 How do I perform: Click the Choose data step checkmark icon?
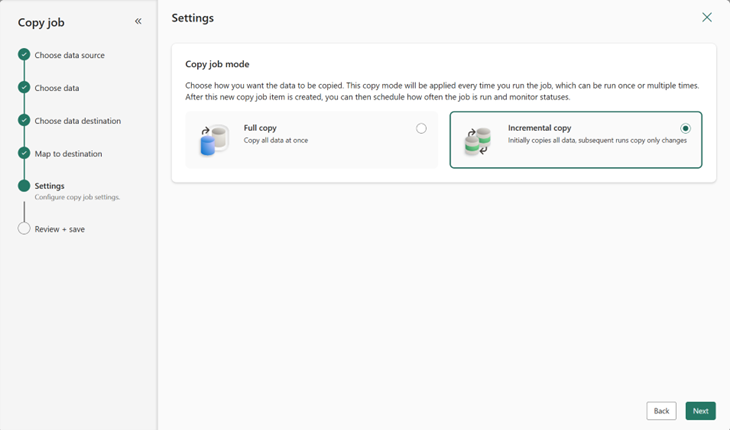[x=24, y=88]
